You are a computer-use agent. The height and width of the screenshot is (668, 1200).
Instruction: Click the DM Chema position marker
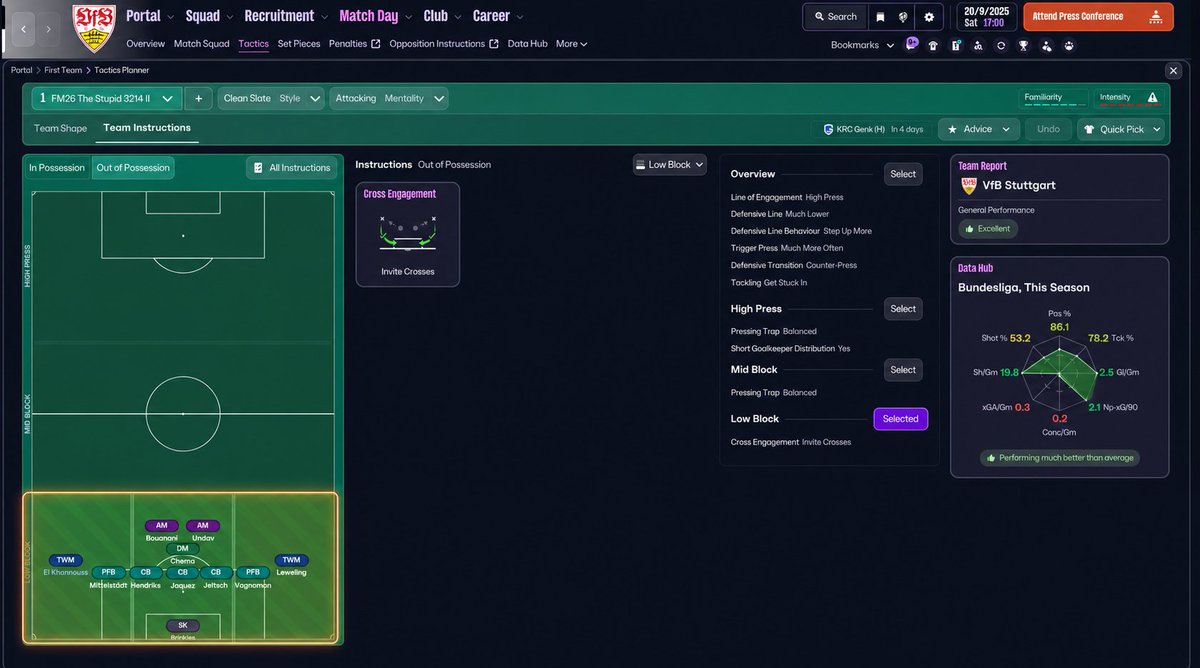(x=182, y=549)
